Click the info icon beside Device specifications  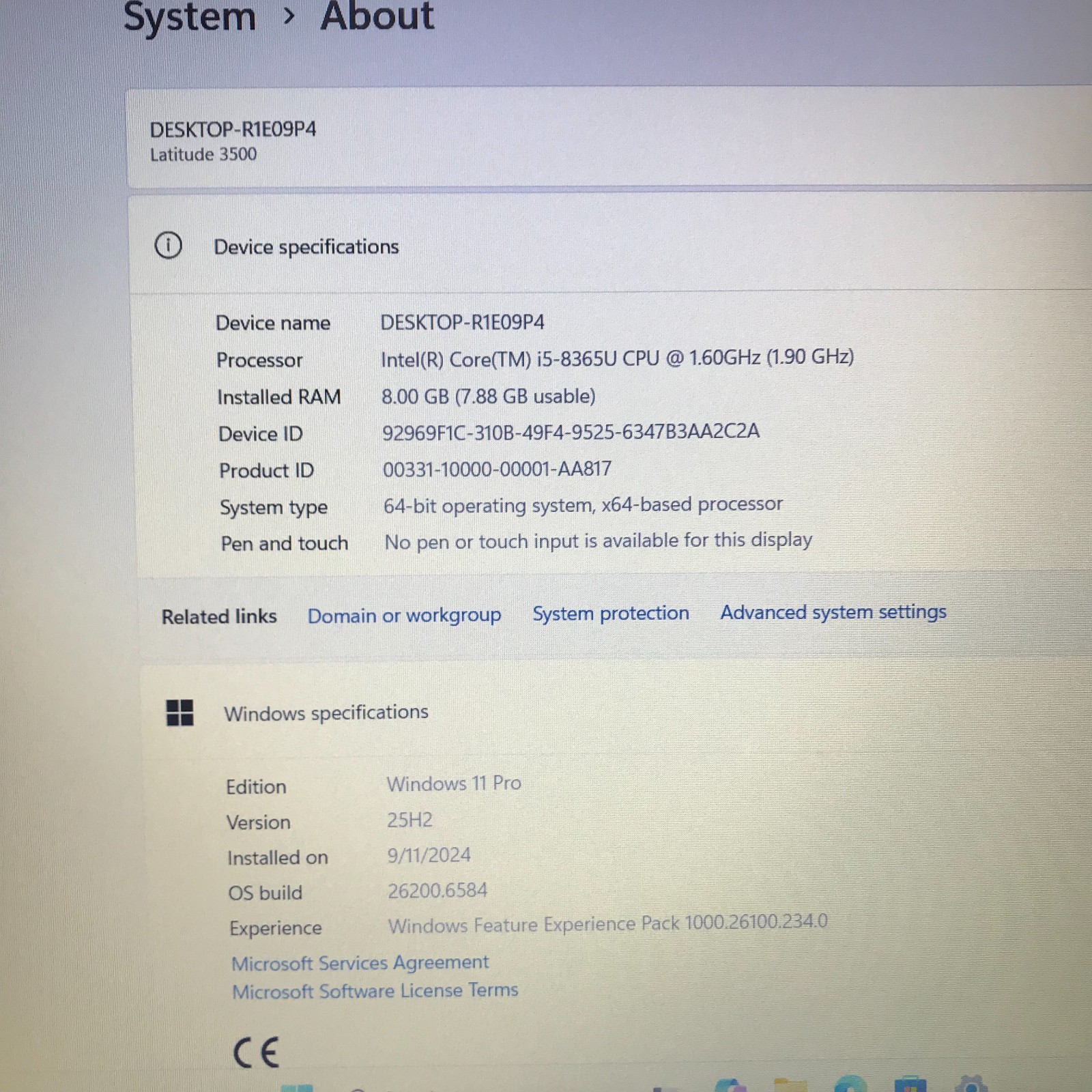pos(169,245)
